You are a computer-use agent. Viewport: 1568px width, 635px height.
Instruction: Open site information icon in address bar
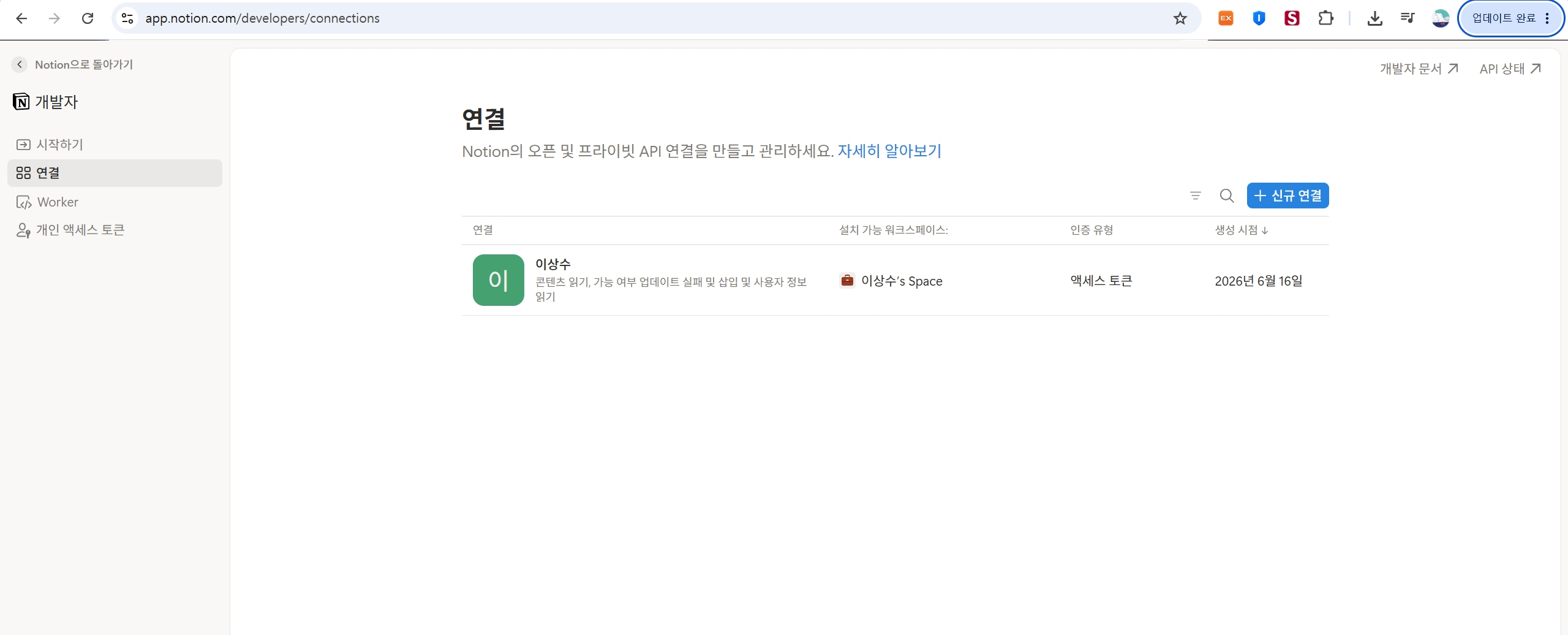coord(127,18)
